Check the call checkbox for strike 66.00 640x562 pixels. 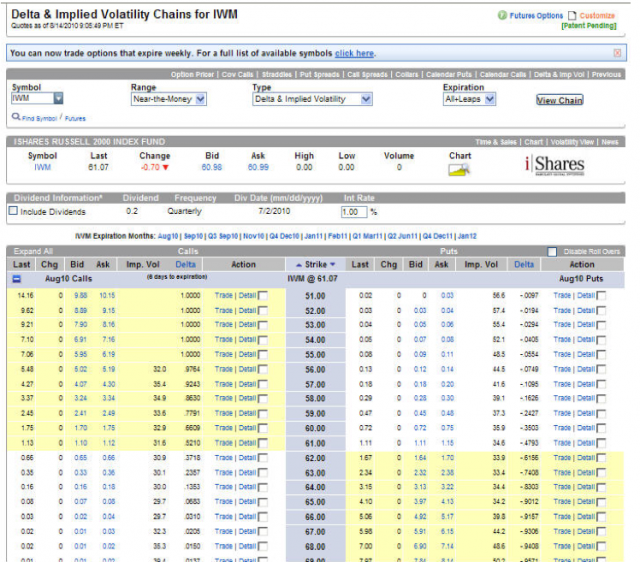coord(263,518)
